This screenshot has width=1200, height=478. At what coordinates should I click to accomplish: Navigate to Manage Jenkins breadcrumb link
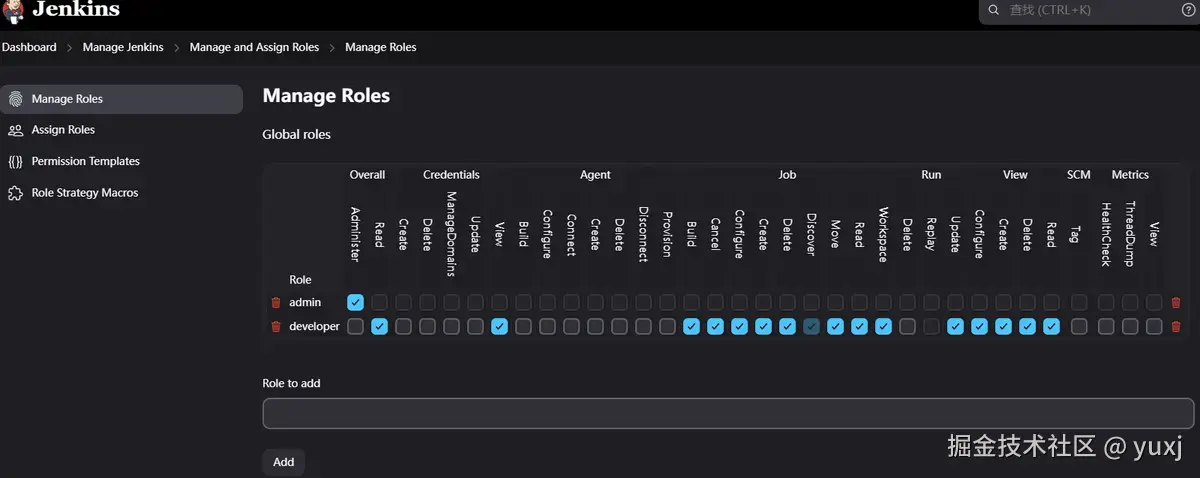tap(123, 47)
